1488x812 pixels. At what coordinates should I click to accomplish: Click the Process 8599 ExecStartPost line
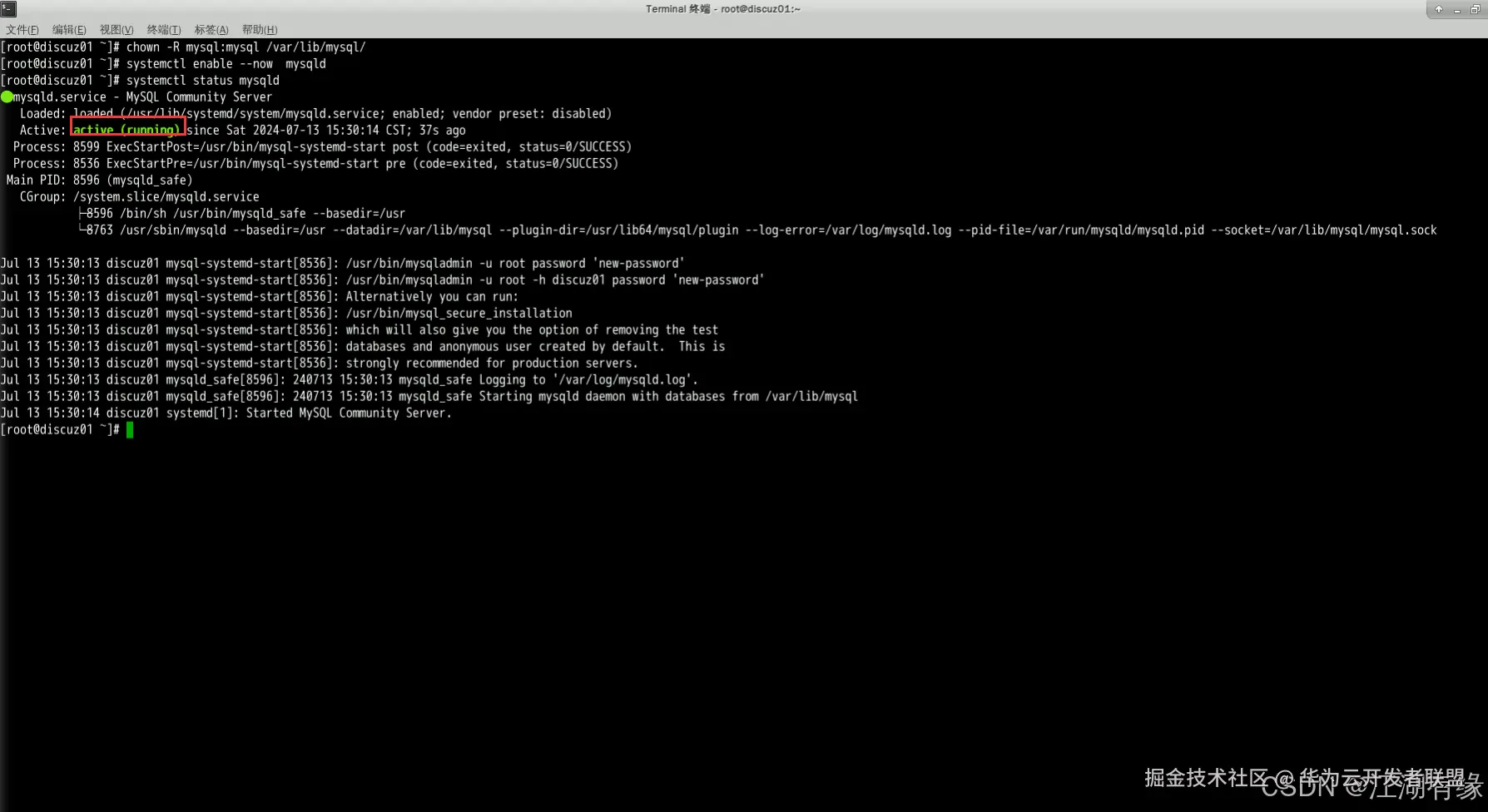coord(323,147)
